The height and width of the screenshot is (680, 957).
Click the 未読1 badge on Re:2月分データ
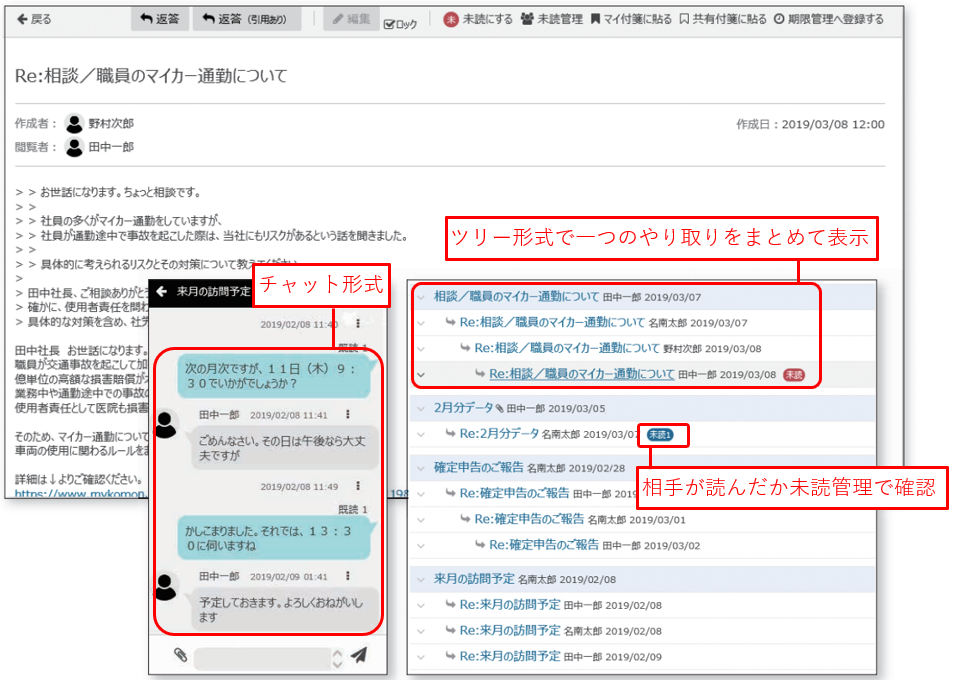(660, 434)
